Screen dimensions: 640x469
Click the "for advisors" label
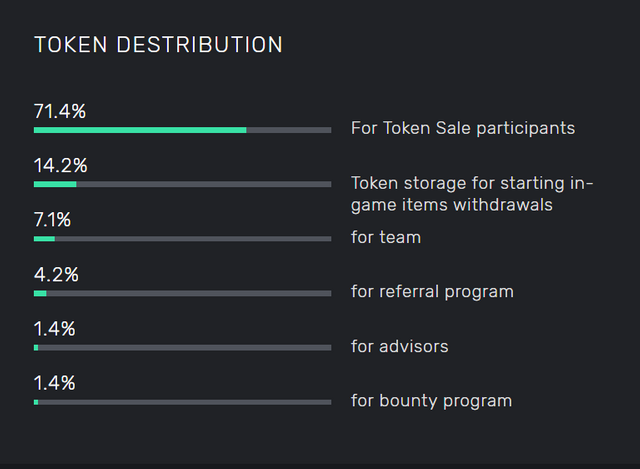[400, 346]
